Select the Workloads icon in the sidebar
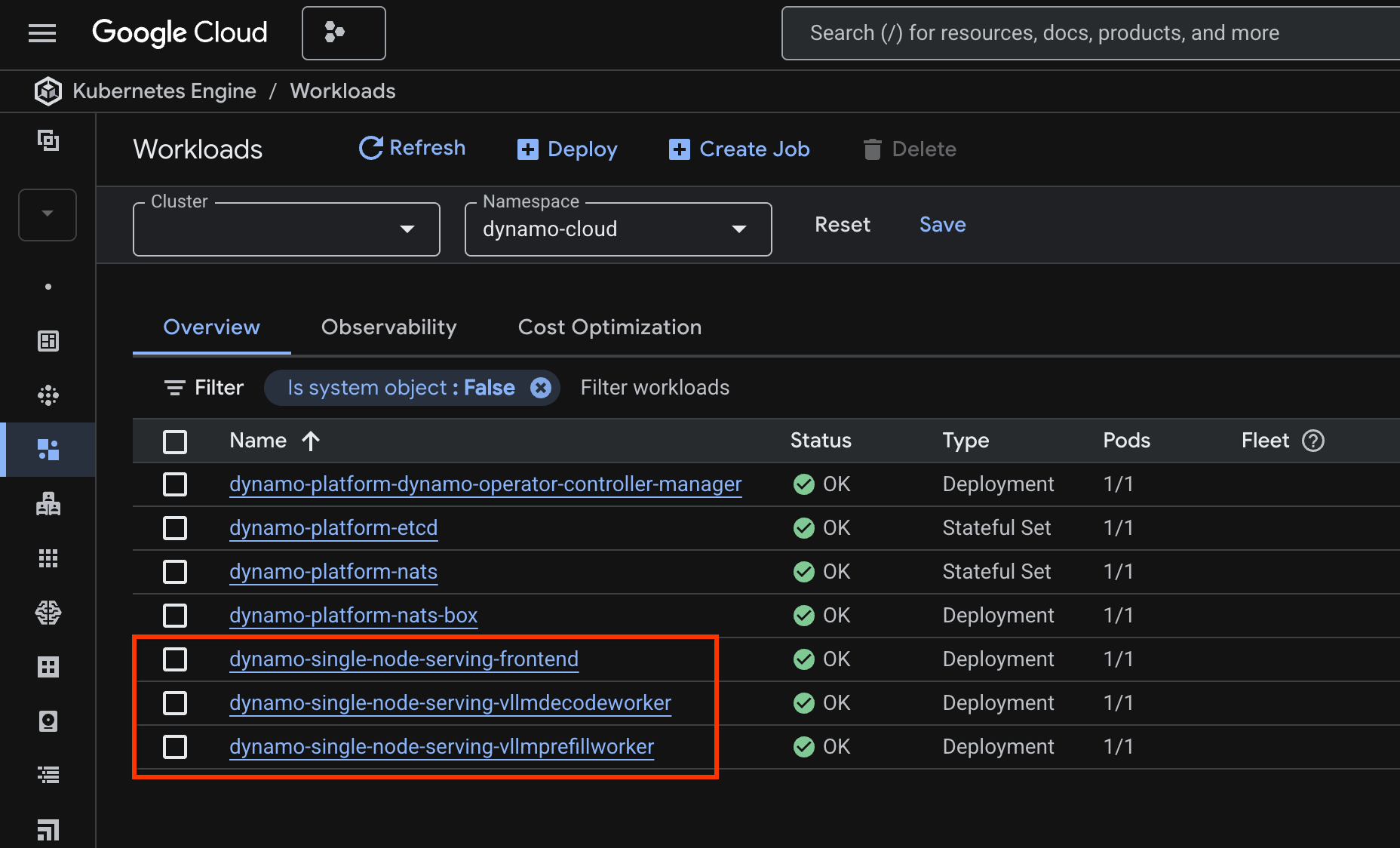This screenshot has height=848, width=1400. point(48,450)
